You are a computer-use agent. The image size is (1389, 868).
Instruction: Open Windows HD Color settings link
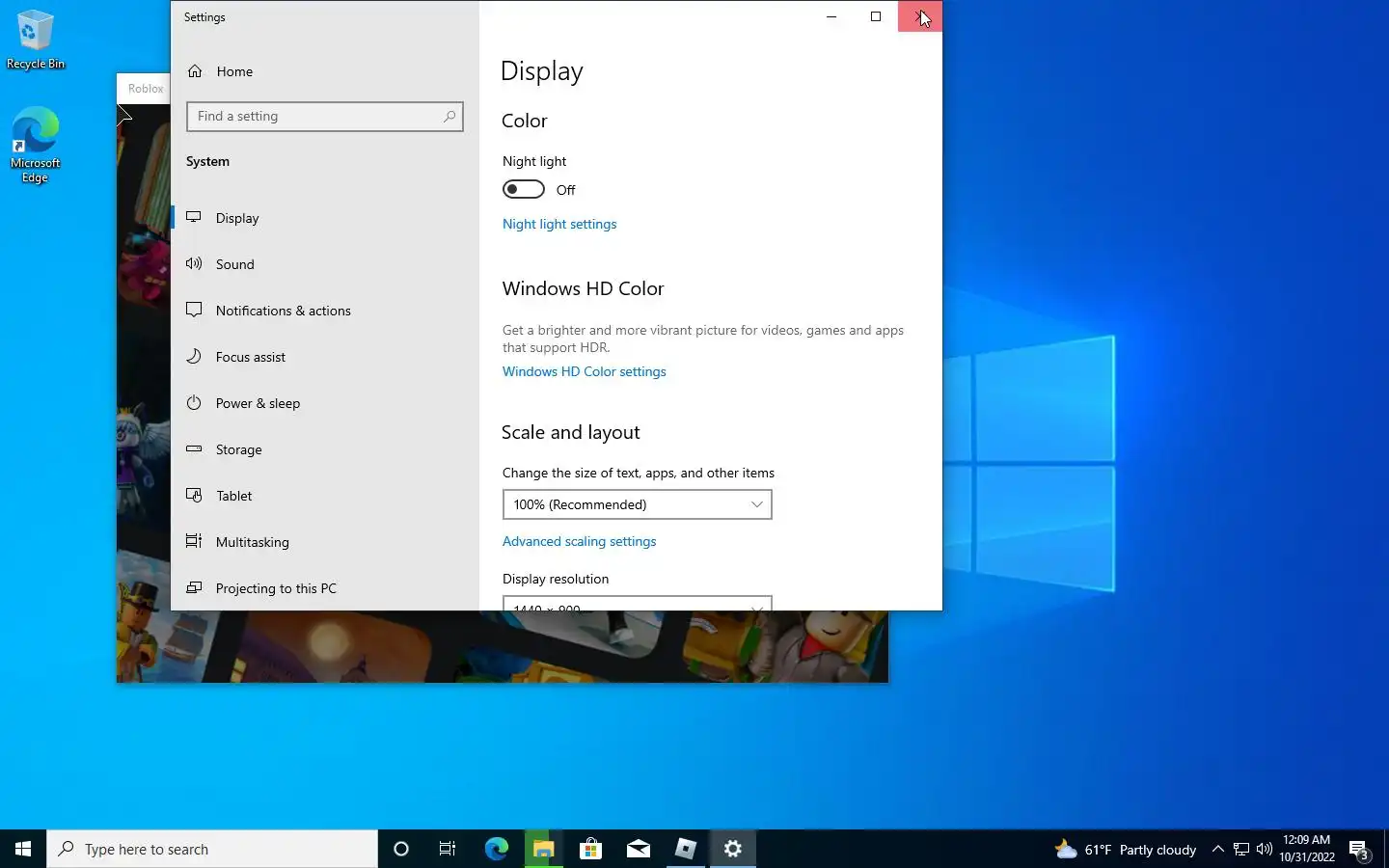click(585, 371)
